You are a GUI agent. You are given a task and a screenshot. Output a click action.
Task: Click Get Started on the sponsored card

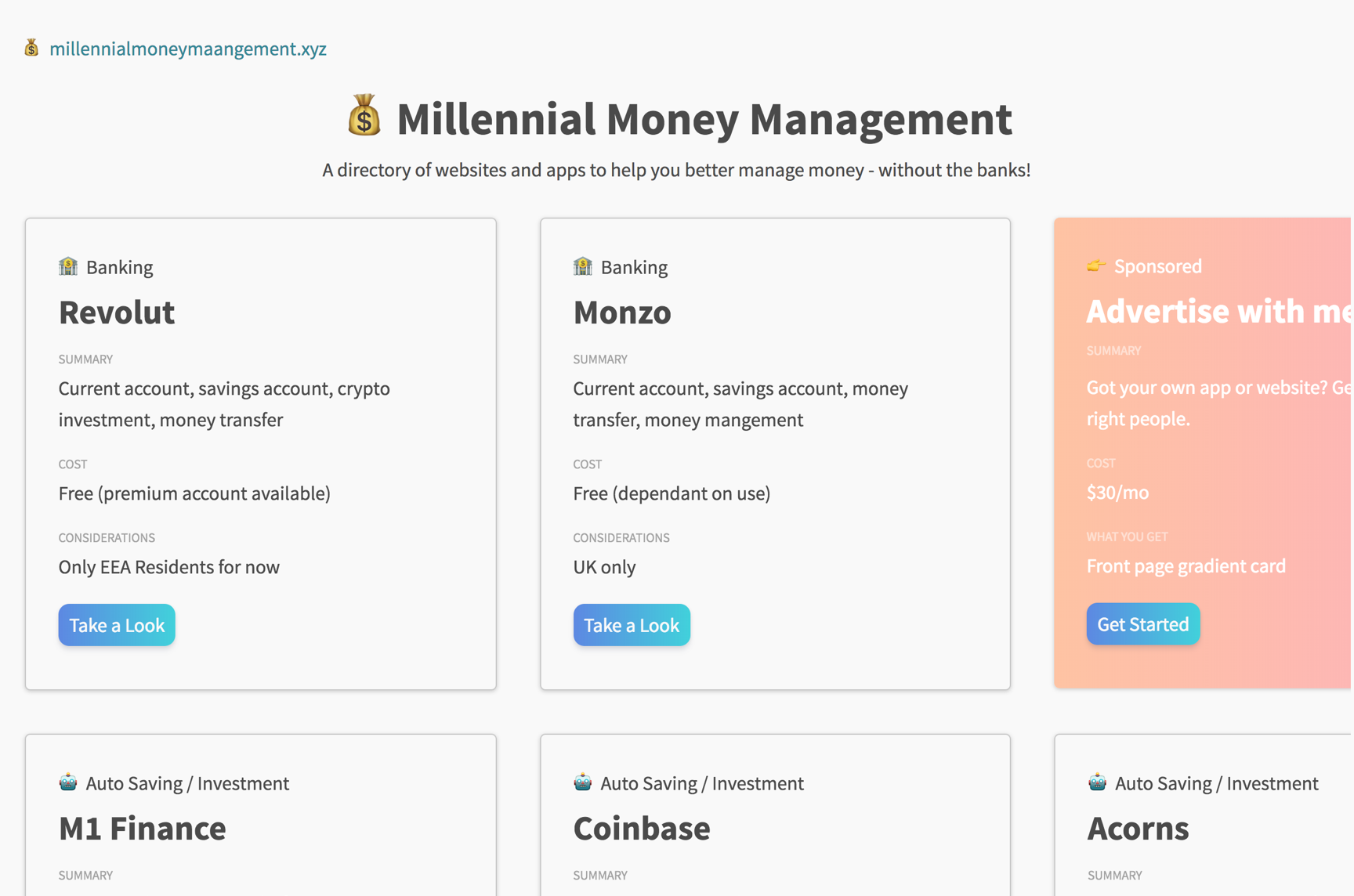click(1142, 623)
